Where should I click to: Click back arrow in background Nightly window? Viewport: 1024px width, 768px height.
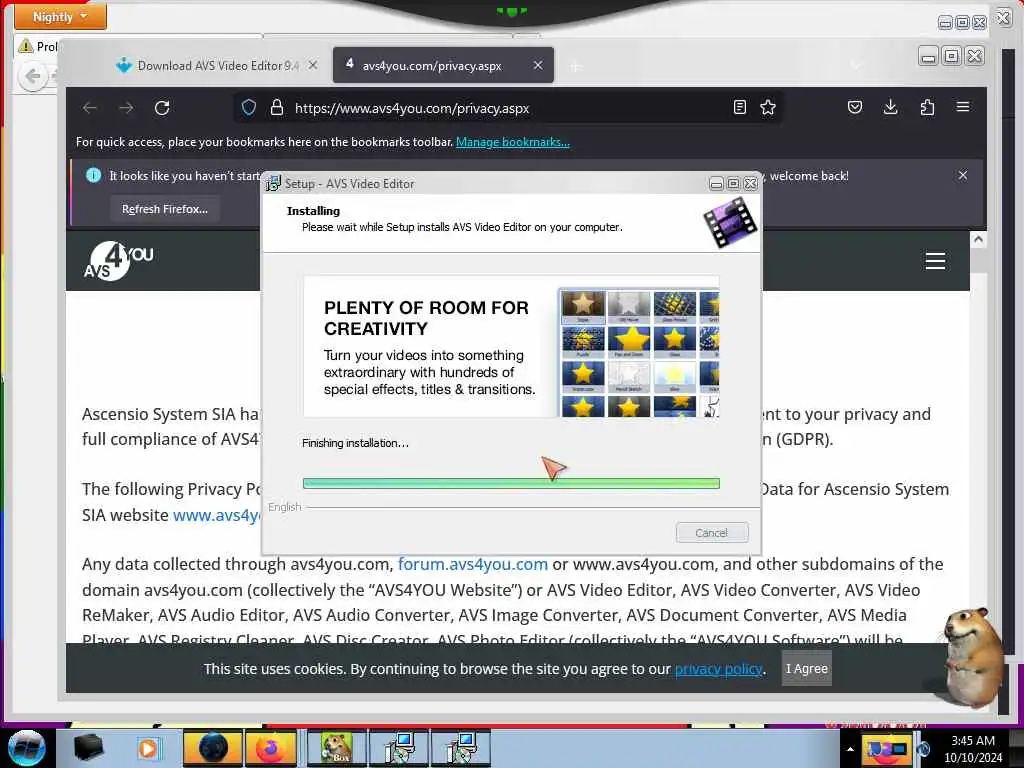pos(33,76)
